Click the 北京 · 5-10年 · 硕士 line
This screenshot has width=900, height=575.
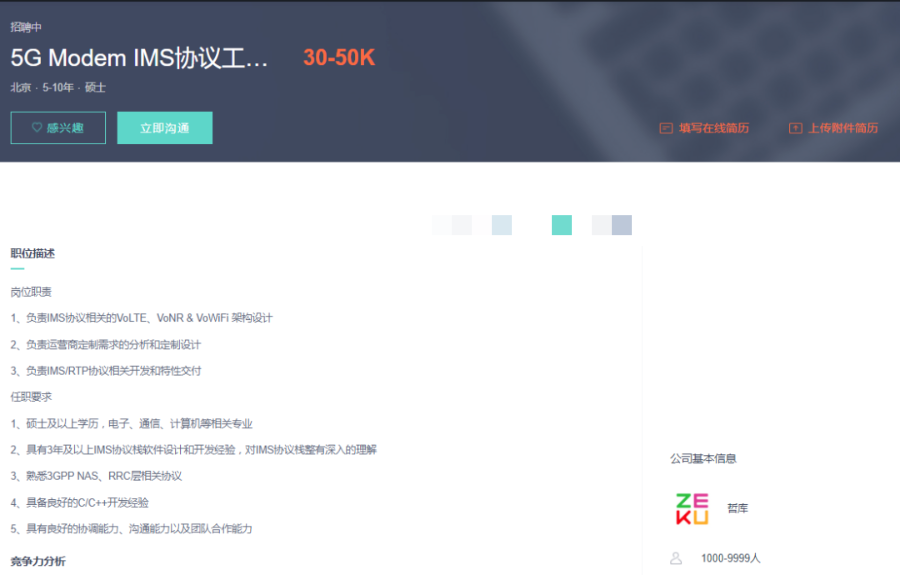58,87
